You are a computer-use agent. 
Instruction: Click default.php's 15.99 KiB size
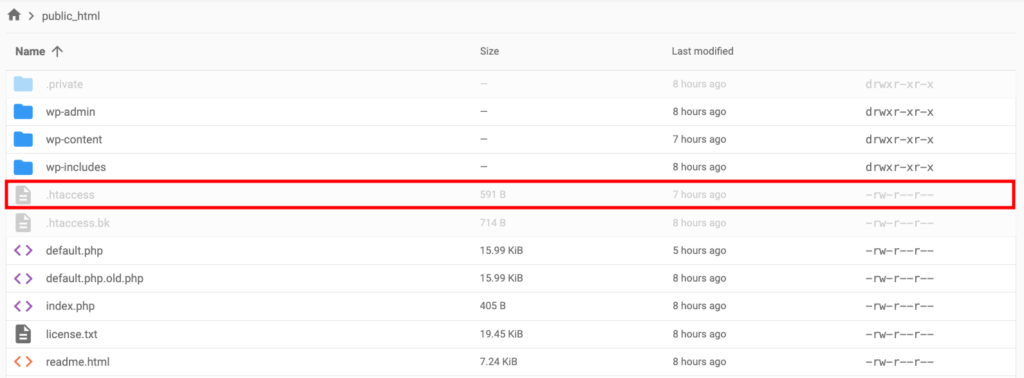coord(501,251)
